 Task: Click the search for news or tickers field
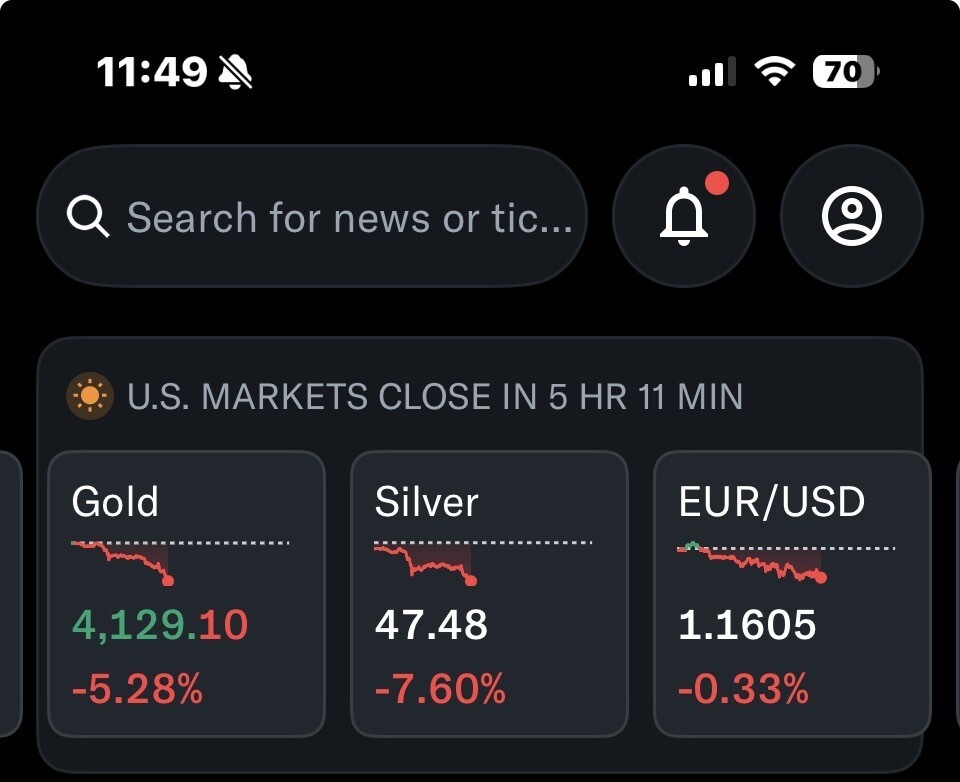coord(349,217)
